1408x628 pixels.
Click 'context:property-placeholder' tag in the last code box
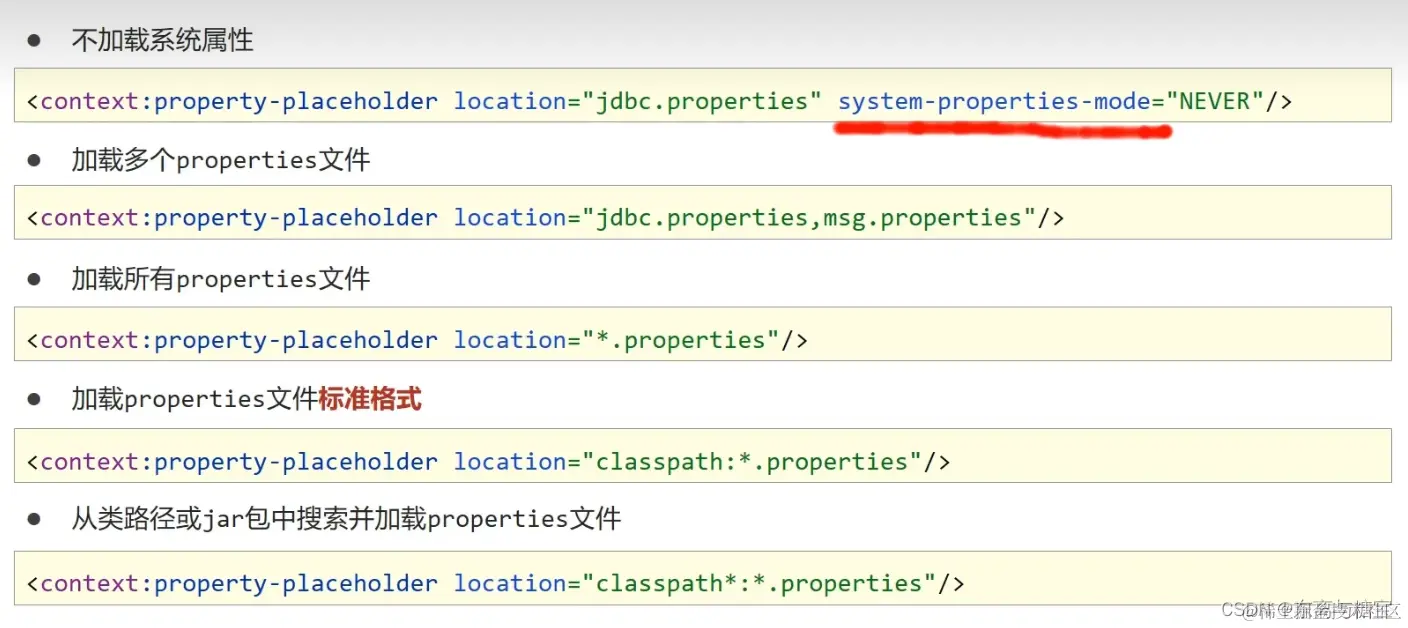click(x=239, y=584)
